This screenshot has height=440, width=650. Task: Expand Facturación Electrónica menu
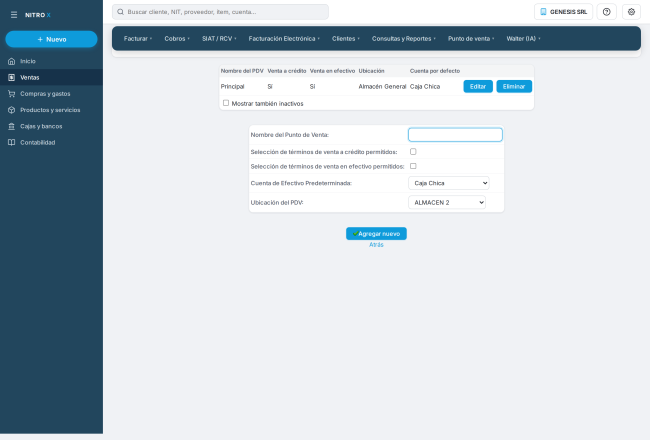click(x=284, y=39)
